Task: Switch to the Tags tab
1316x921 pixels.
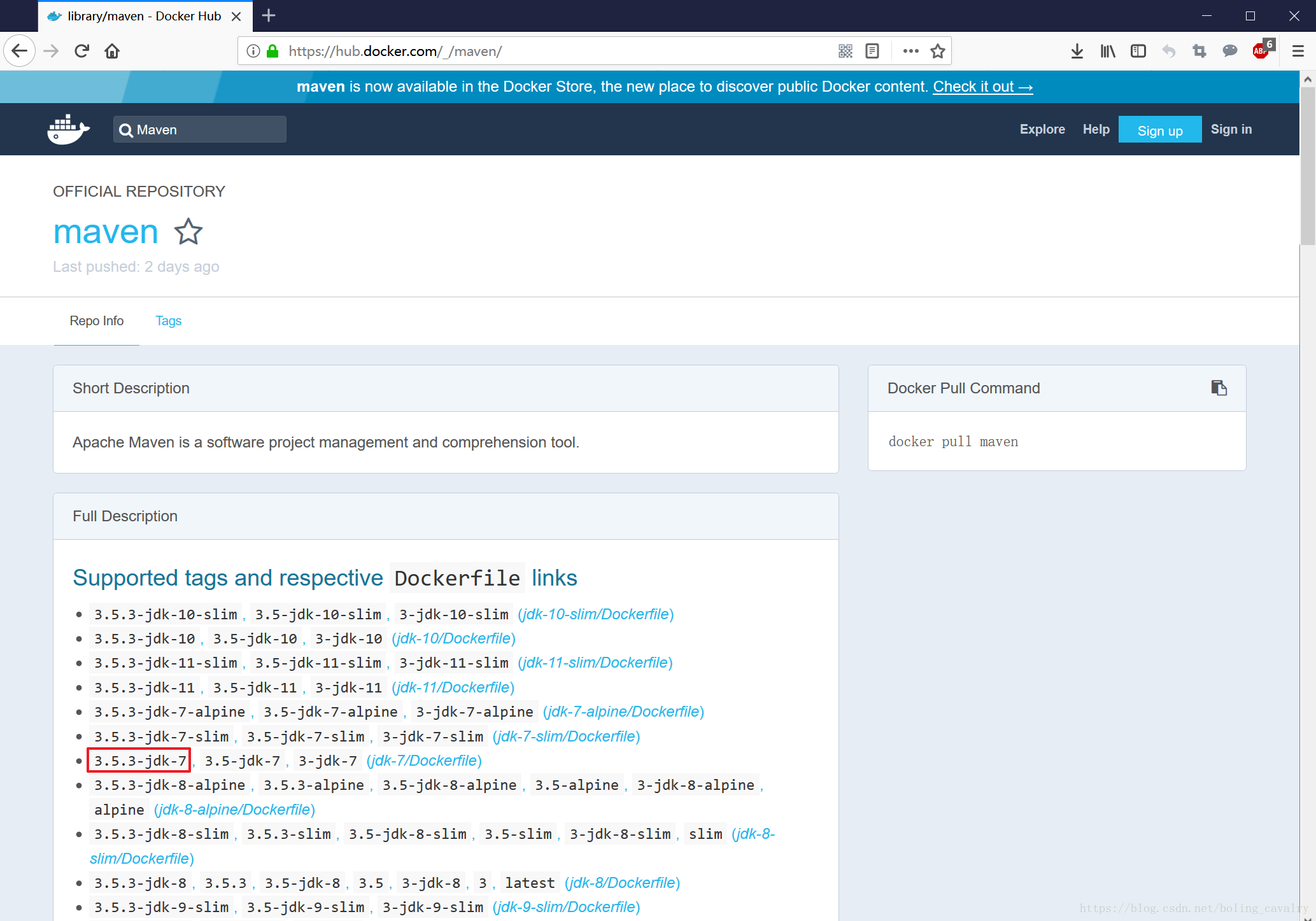Action: (x=169, y=321)
